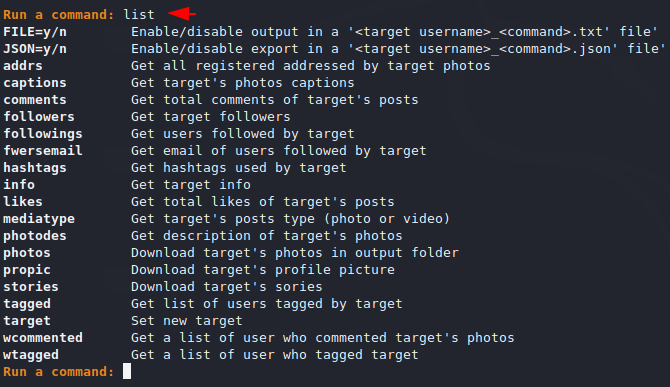The height and width of the screenshot is (387, 670).
Task: Click the typed 'list' command at top
Action: click(x=139, y=15)
